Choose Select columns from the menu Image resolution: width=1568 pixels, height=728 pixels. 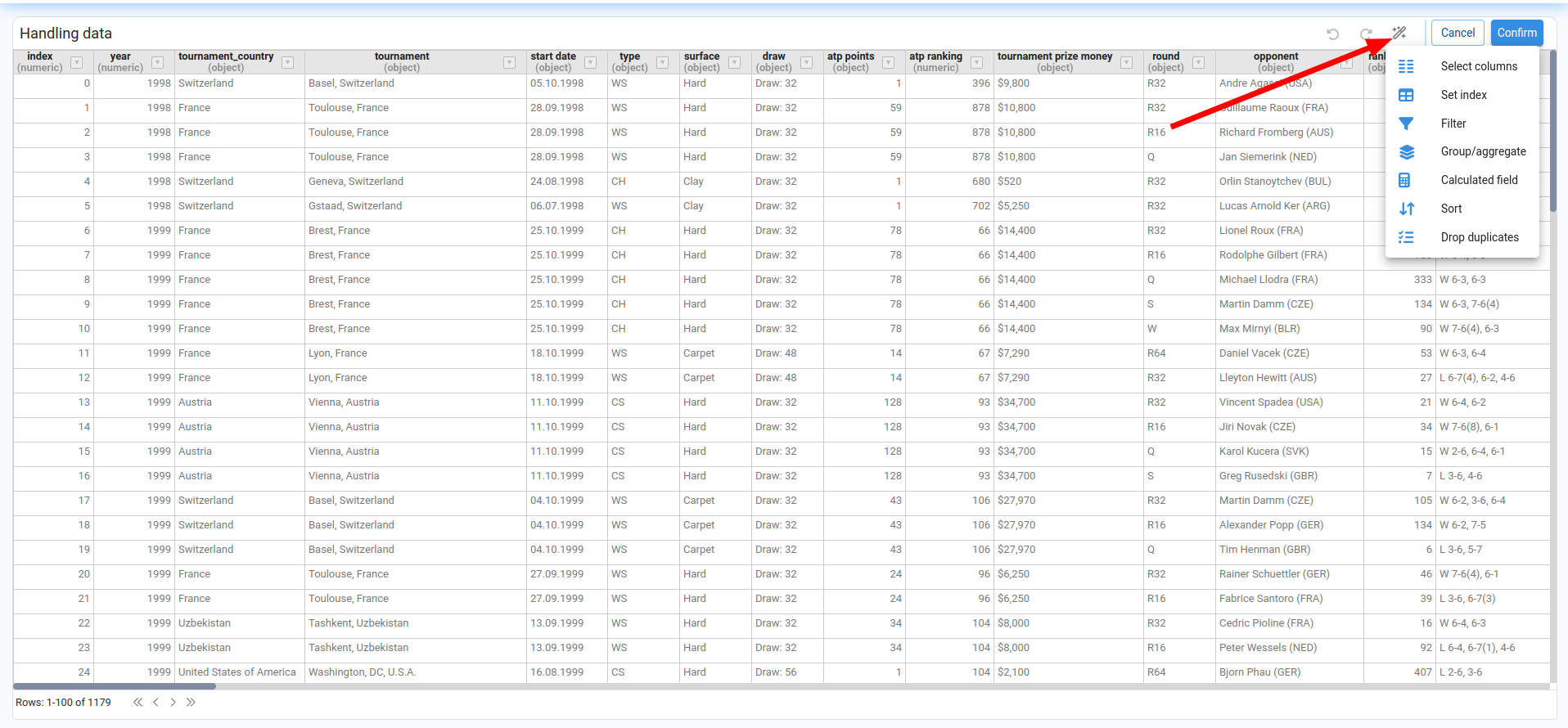[1478, 66]
